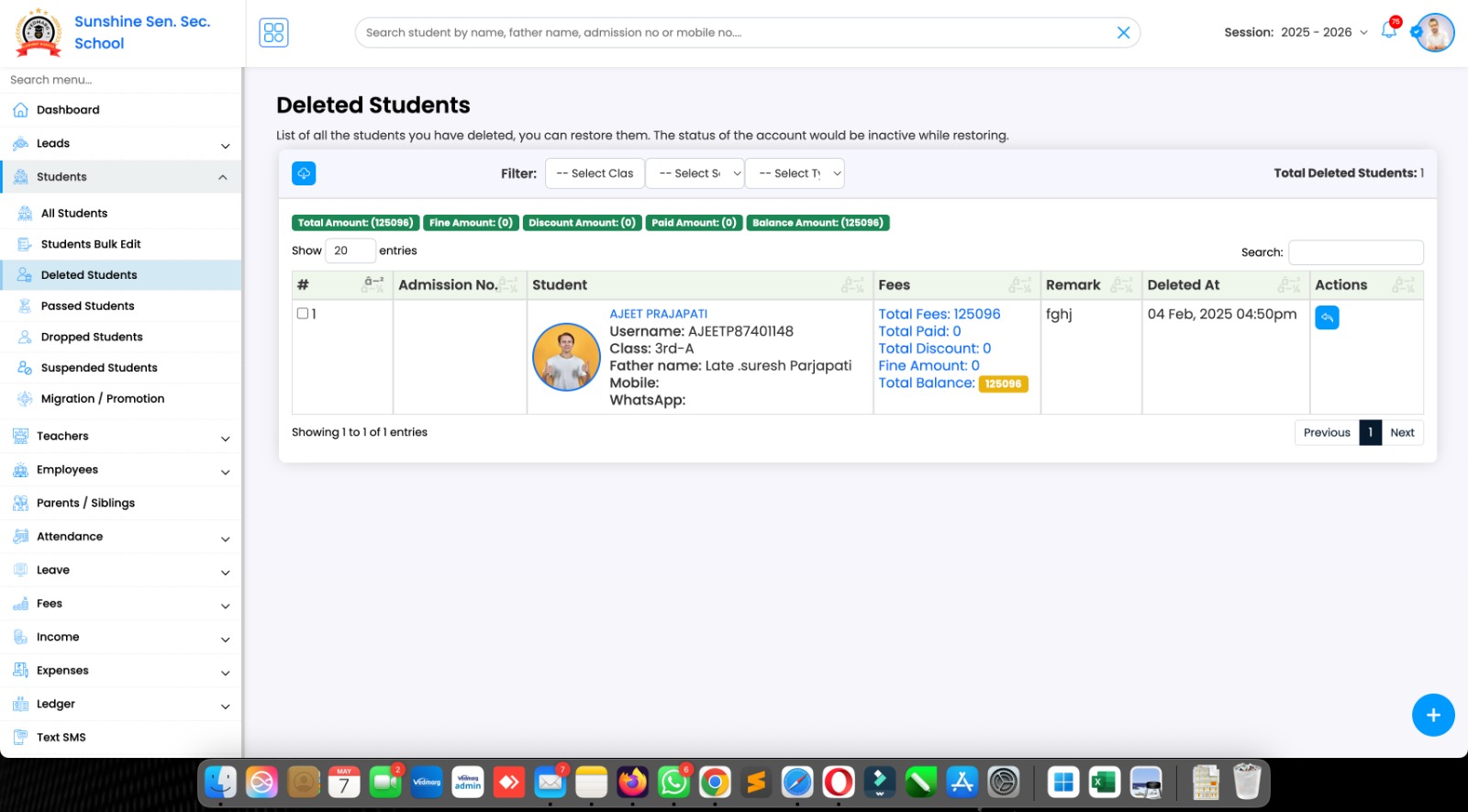Viewport: 1468px width, 812px height.
Task: Expand the Expenses menu
Action: coord(121,671)
